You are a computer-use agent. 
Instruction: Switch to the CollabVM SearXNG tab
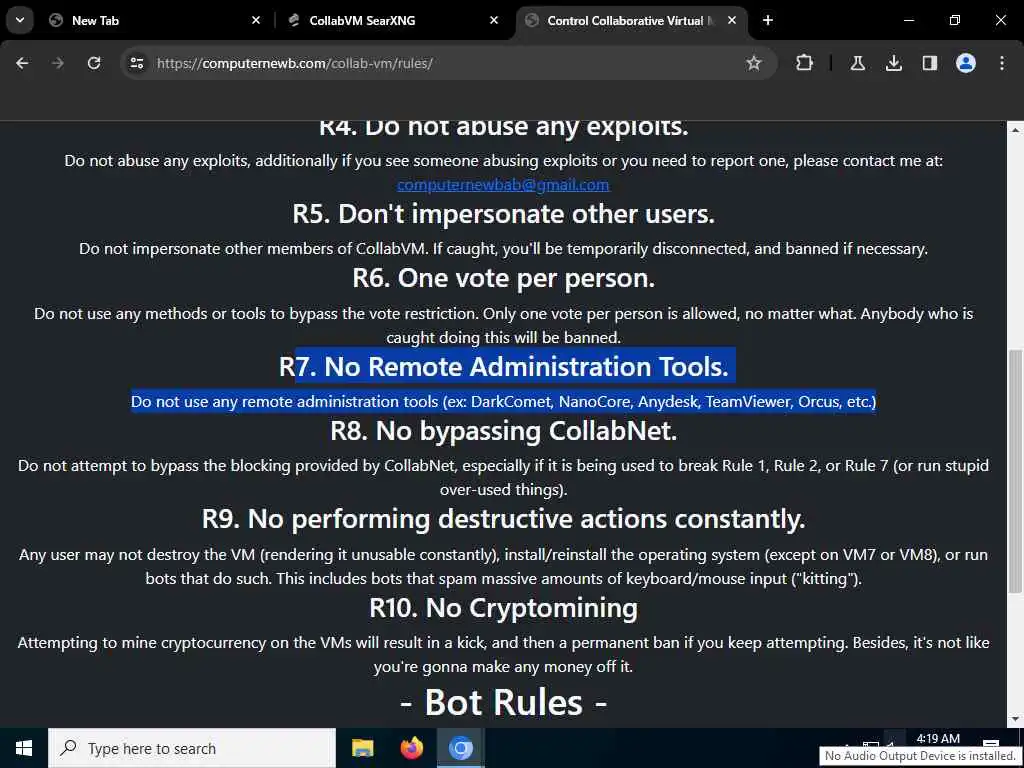click(x=394, y=20)
